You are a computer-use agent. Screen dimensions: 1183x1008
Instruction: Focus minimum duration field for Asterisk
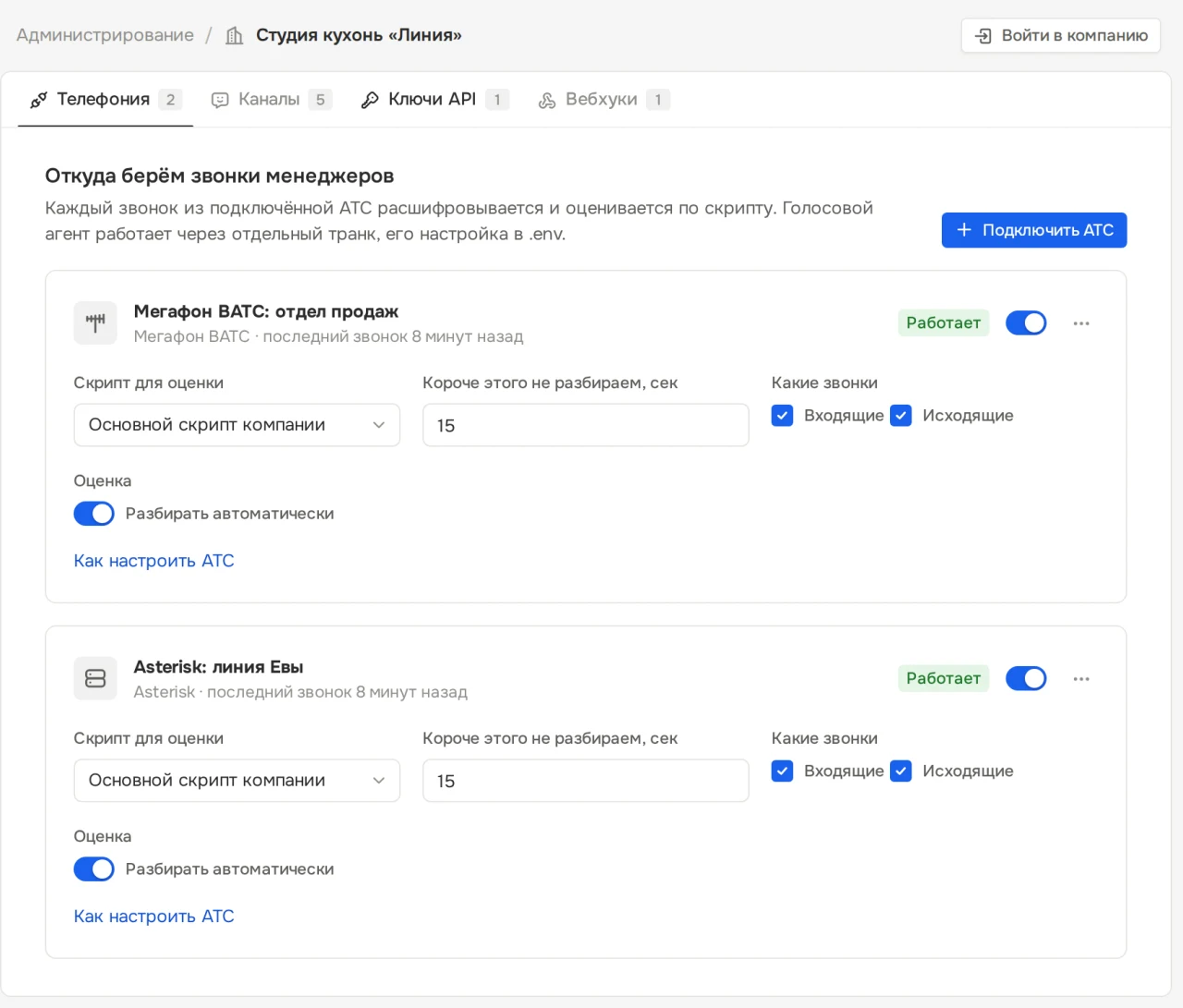click(586, 781)
